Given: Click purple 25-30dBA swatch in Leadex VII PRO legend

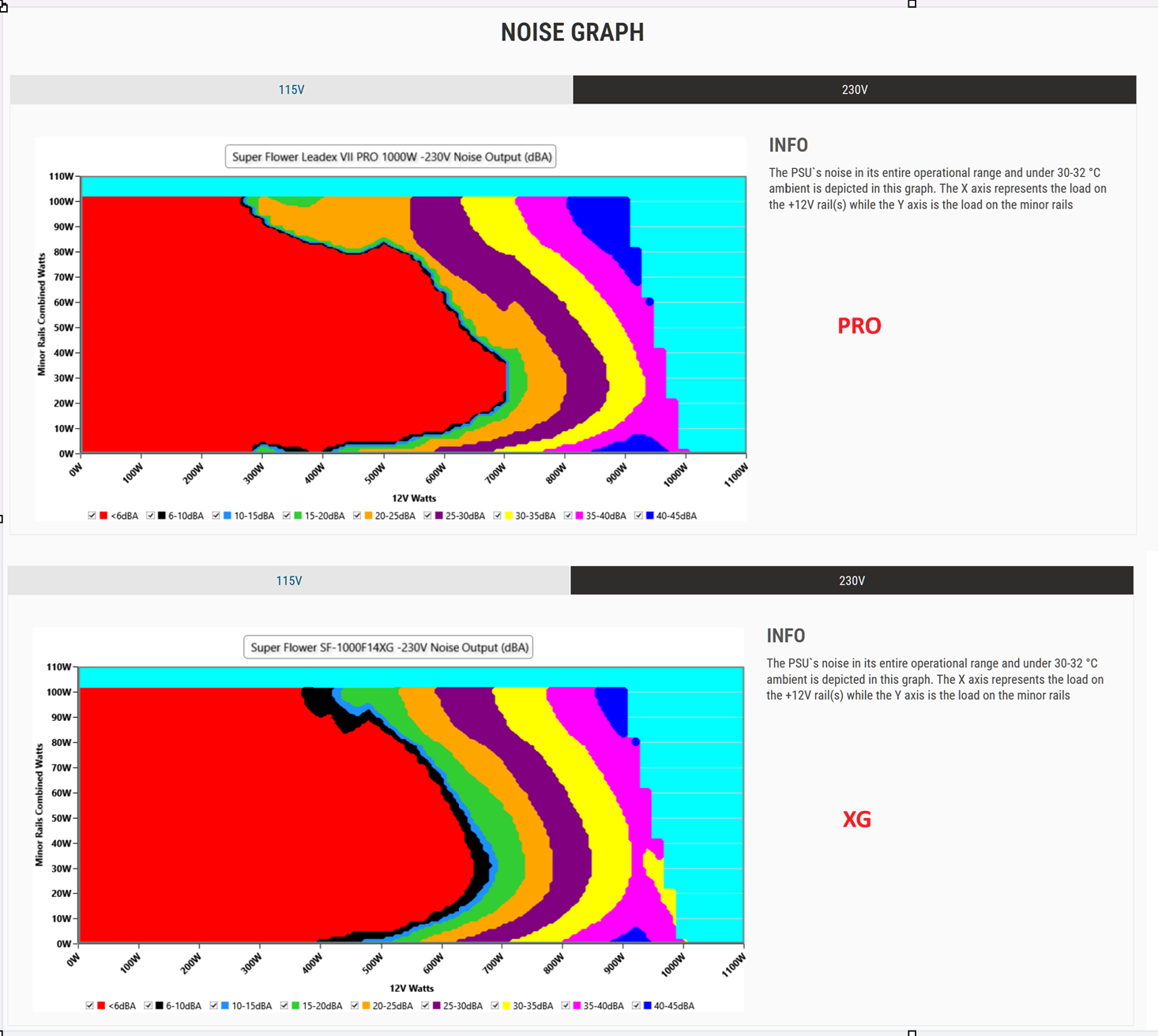Looking at the screenshot, I should point(438,516).
